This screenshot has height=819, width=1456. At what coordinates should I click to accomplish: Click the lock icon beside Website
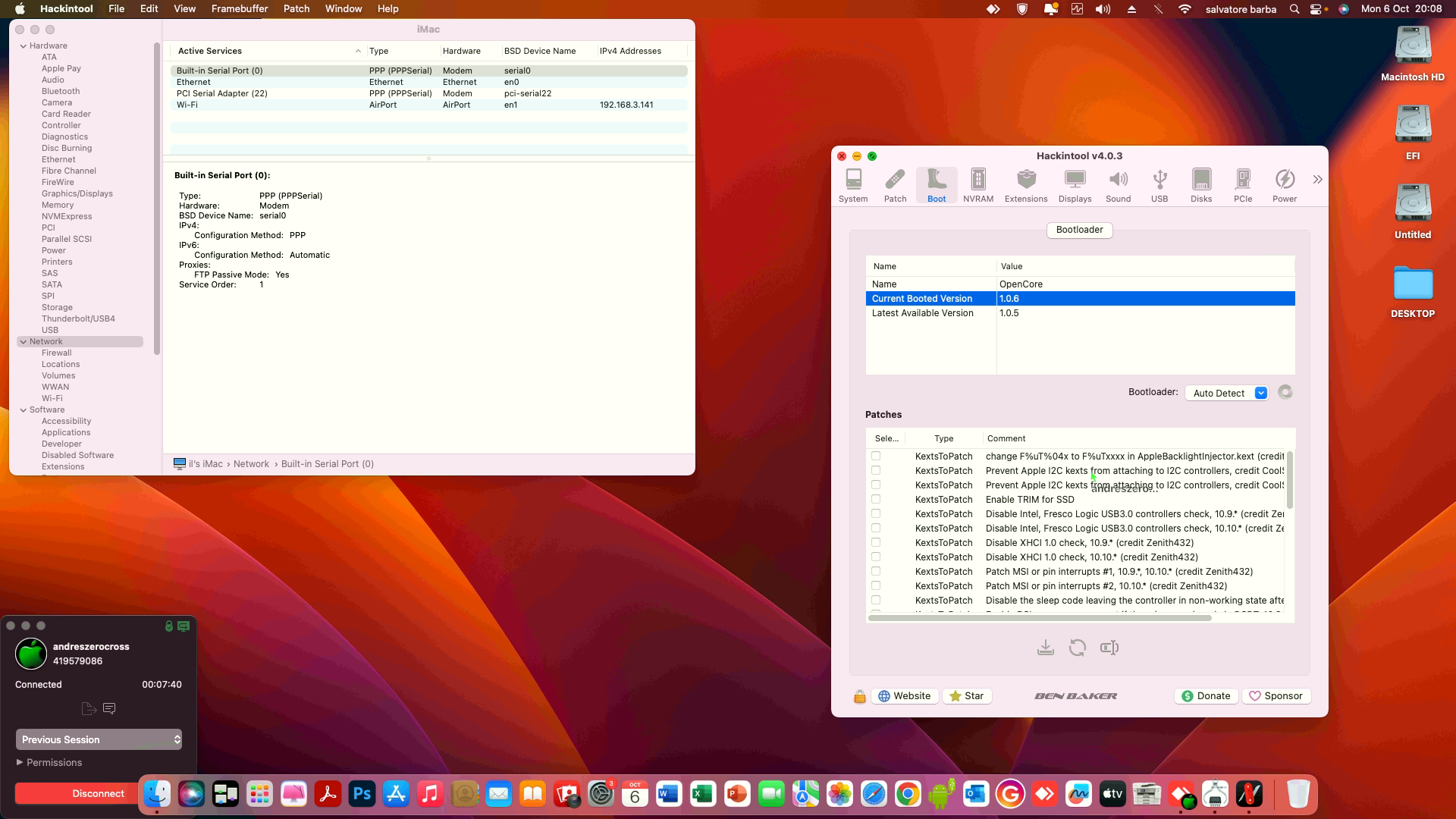coord(860,696)
